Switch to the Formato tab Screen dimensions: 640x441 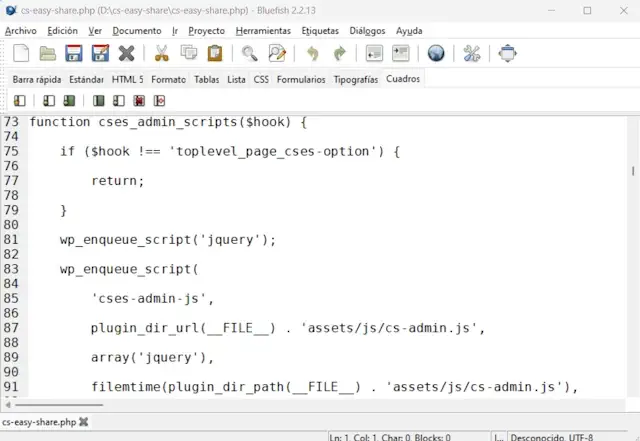point(168,79)
